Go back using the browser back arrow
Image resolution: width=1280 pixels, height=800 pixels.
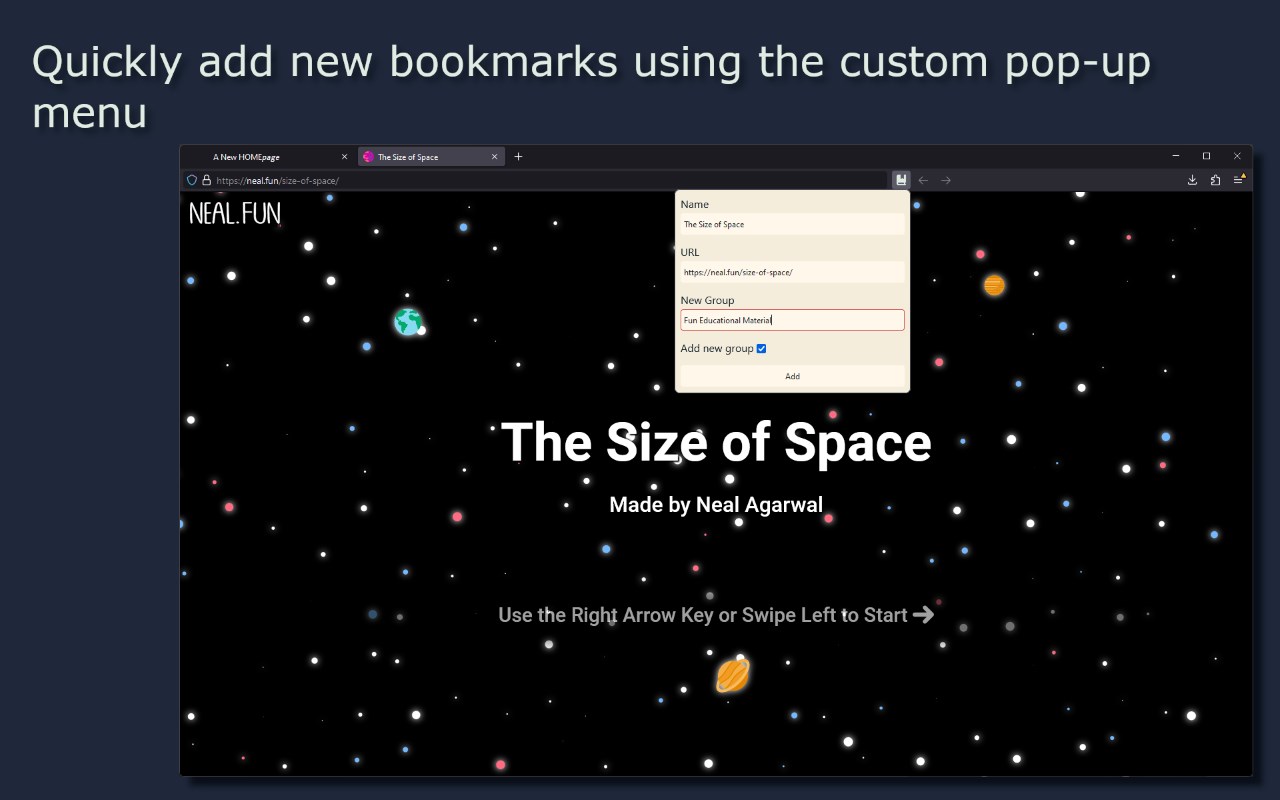coord(923,180)
